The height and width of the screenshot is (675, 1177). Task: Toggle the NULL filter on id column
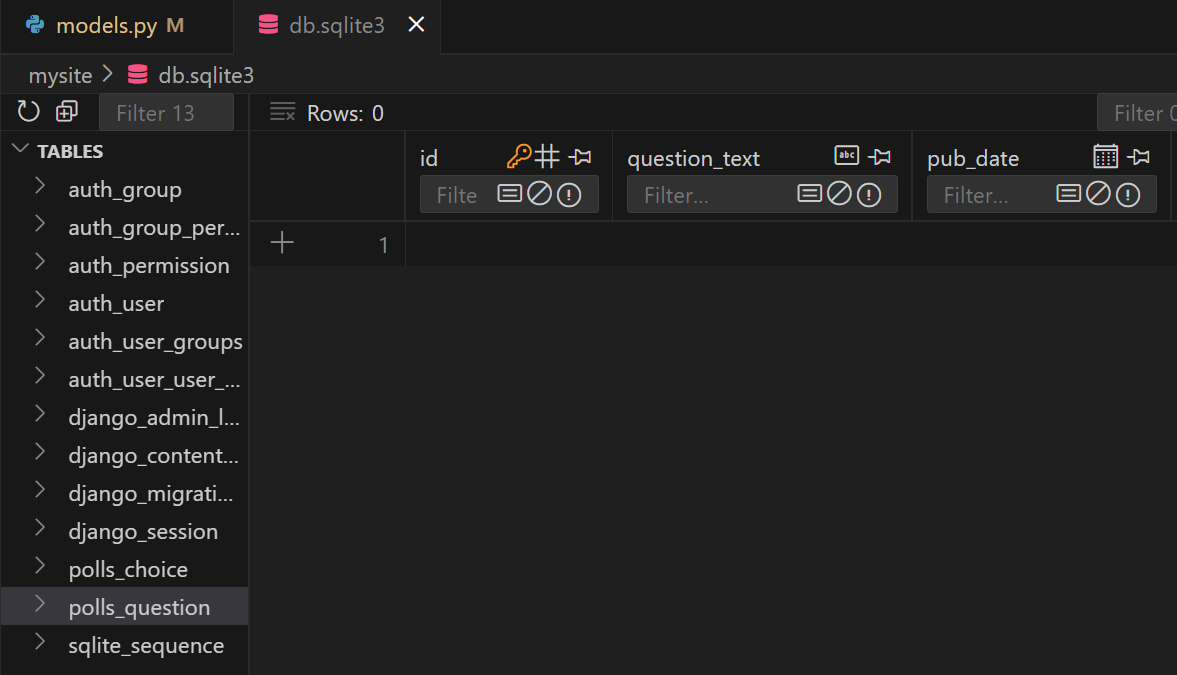(539, 194)
